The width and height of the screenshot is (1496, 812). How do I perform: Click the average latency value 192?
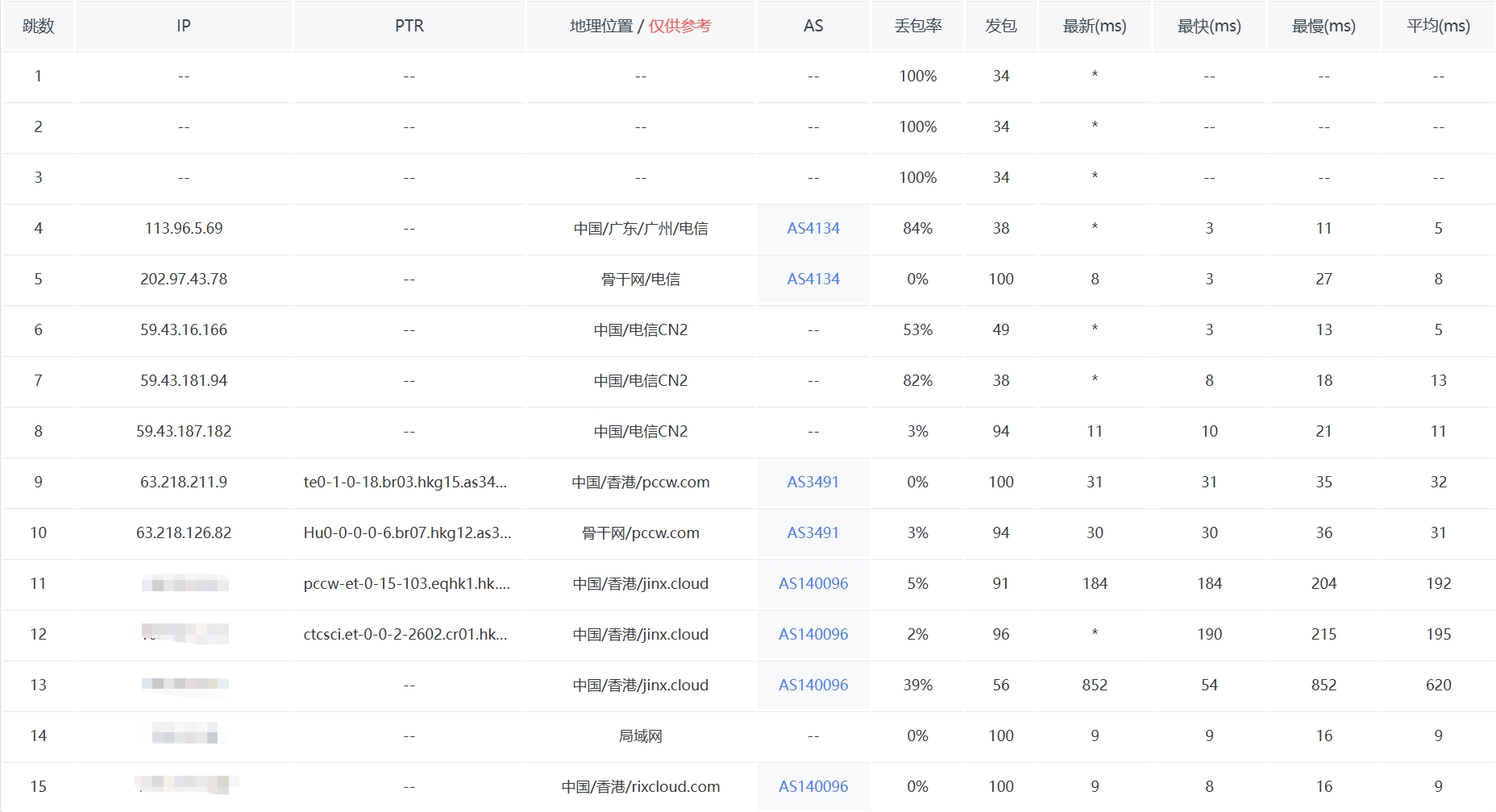(x=1439, y=583)
